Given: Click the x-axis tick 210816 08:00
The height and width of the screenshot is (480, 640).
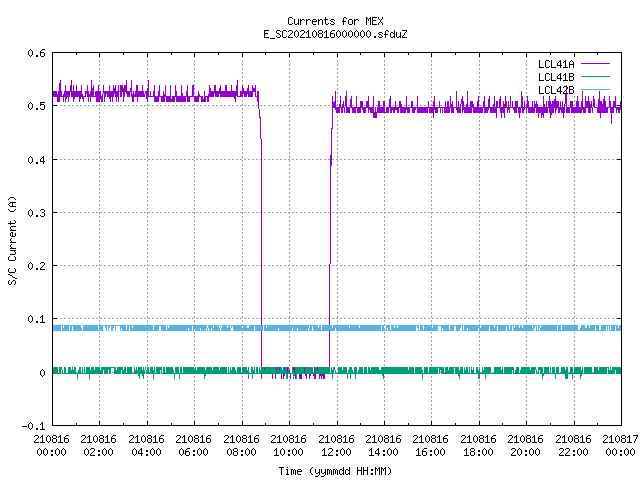Looking at the screenshot, I should point(241,446).
